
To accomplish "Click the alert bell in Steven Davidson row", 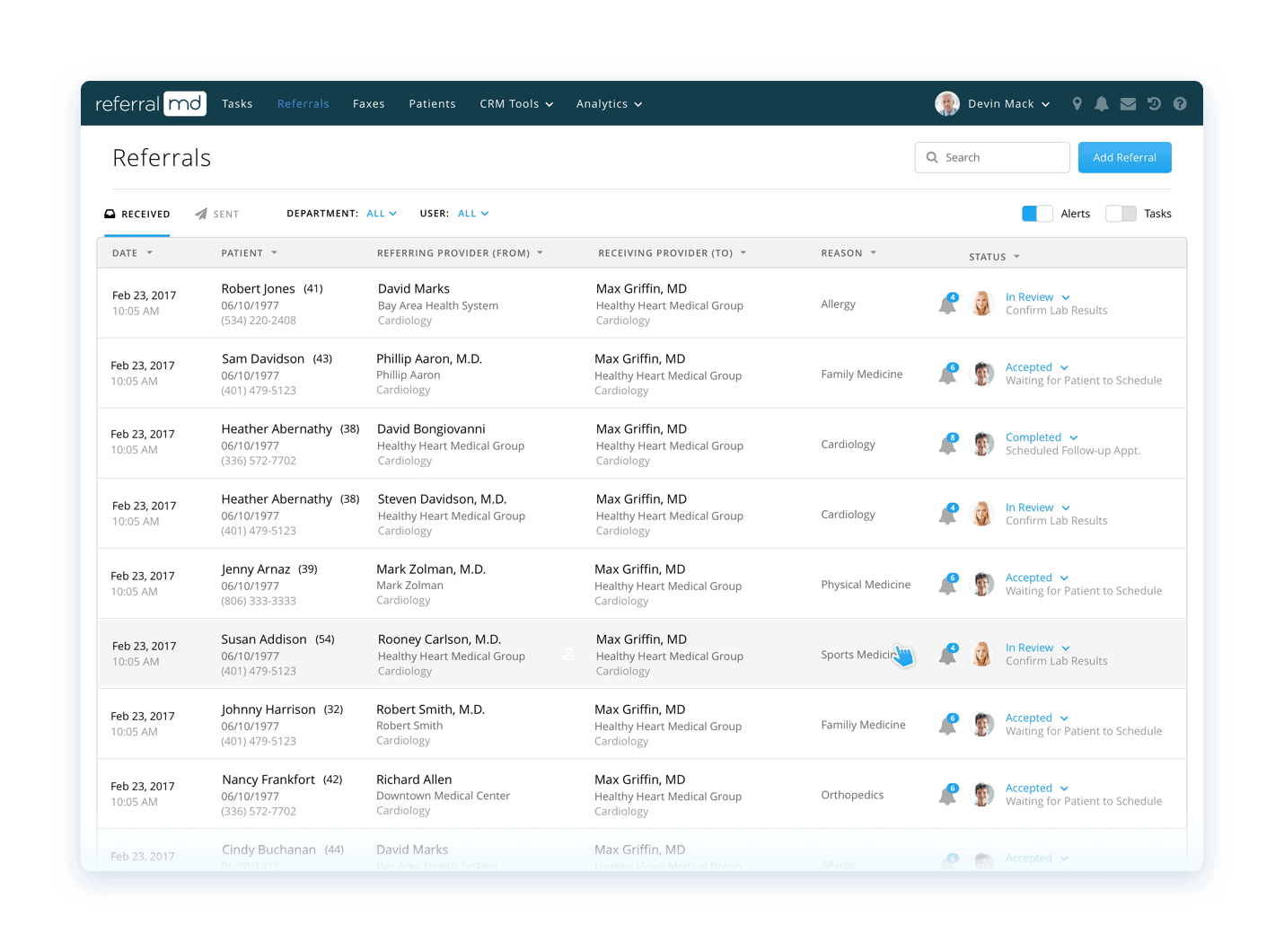I will pos(947,514).
